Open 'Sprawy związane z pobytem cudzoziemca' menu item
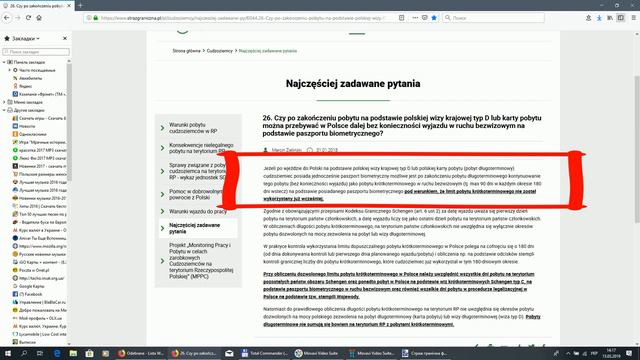Image resolution: width=640 pixels, height=360 pixels. pos(198,171)
